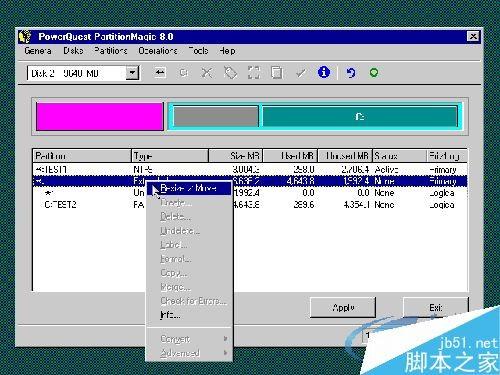
Task: Click the Apply button
Action: click(343, 307)
